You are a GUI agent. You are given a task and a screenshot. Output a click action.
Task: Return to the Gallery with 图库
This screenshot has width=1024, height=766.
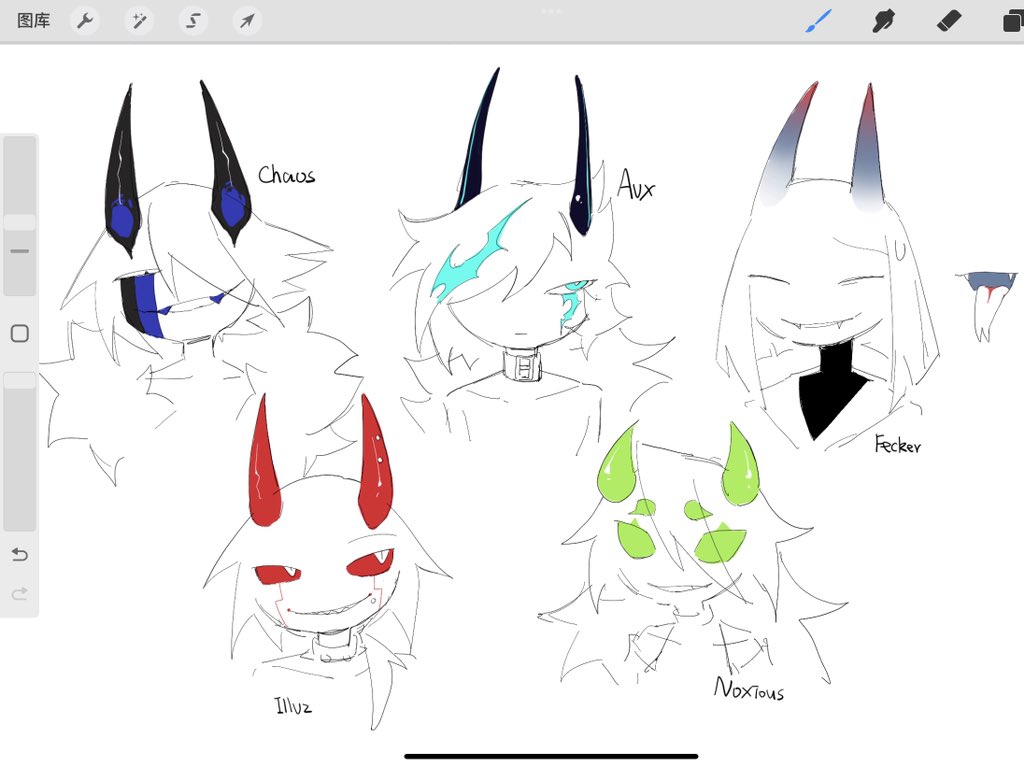[x=33, y=20]
